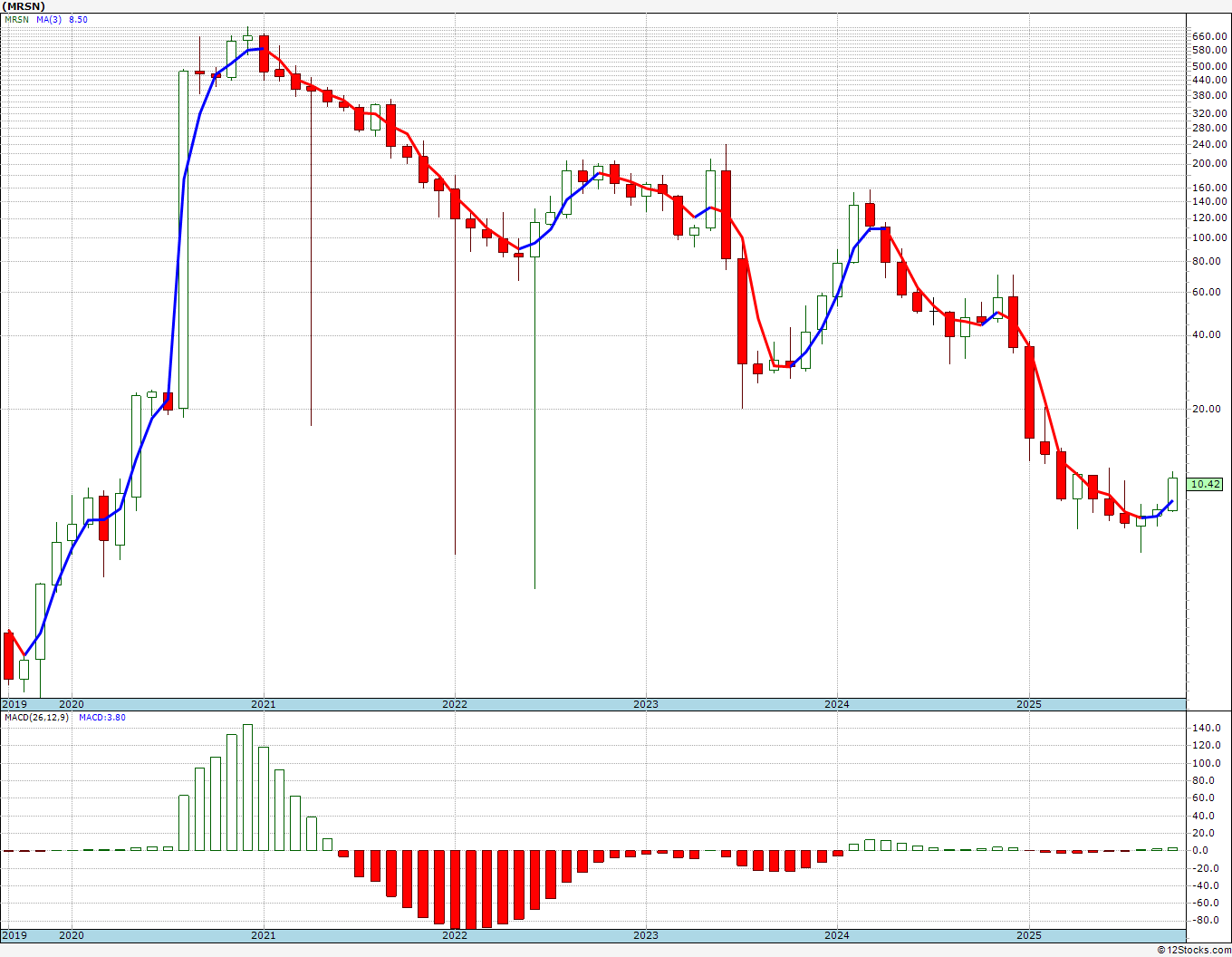Click the 100.0 MACD axis label
Image resolution: width=1232 pixels, height=957 pixels.
pyautogui.click(x=1208, y=763)
